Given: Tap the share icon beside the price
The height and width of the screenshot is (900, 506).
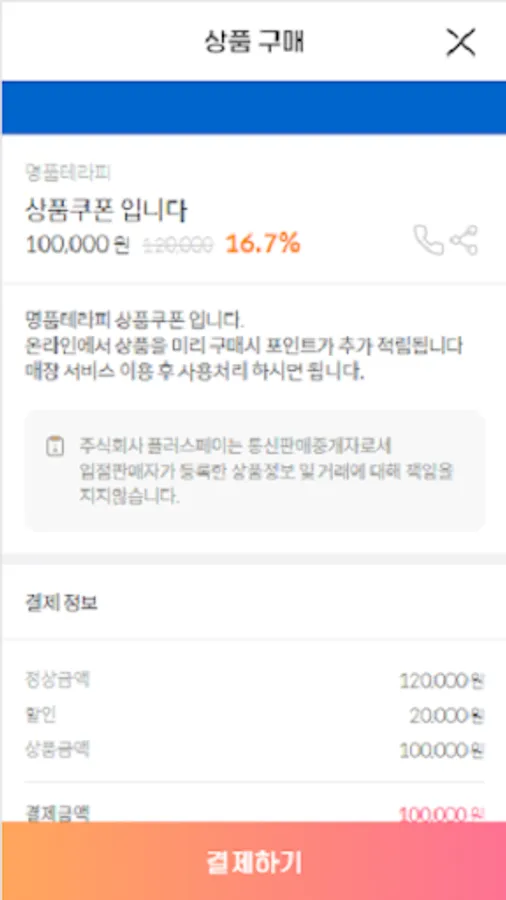Looking at the screenshot, I should (x=464, y=240).
